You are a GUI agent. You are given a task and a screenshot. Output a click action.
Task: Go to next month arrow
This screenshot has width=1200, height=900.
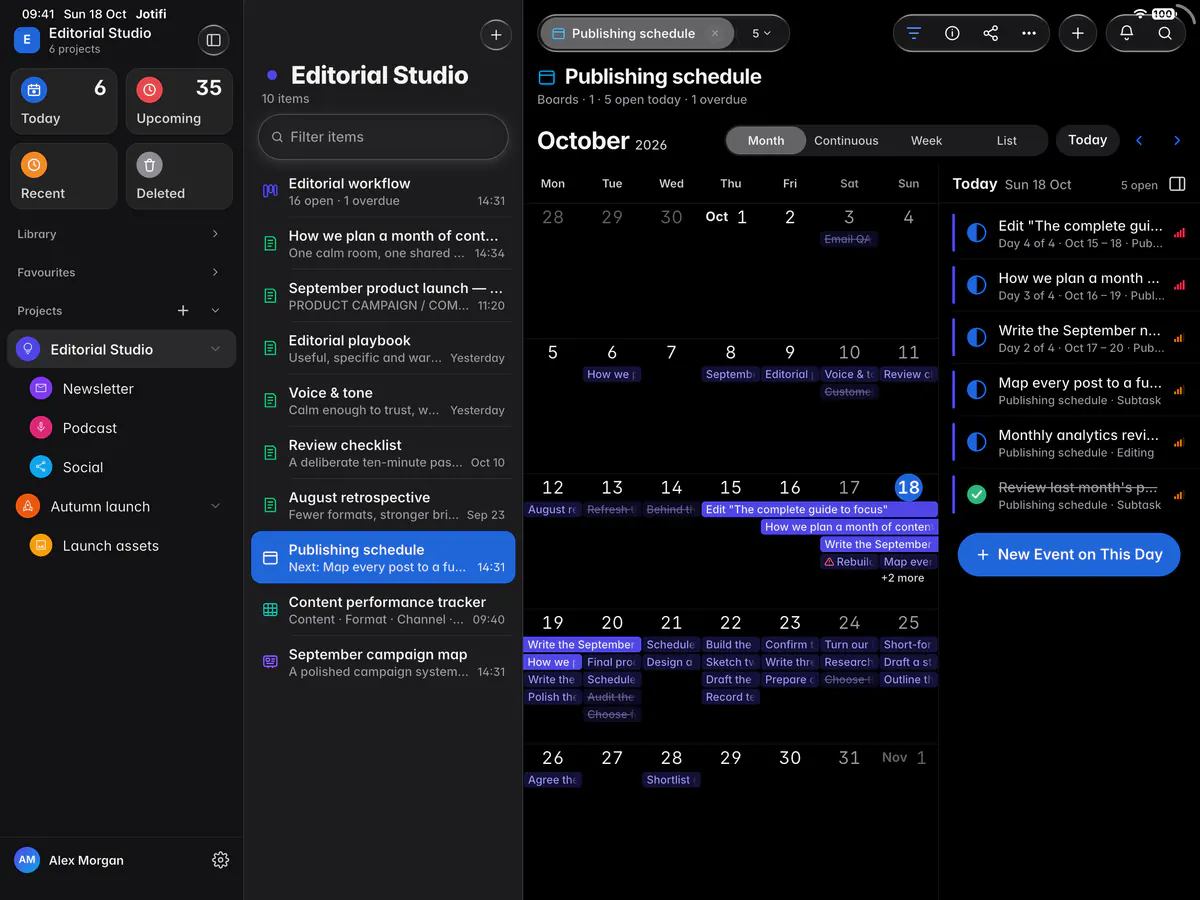click(x=1177, y=141)
